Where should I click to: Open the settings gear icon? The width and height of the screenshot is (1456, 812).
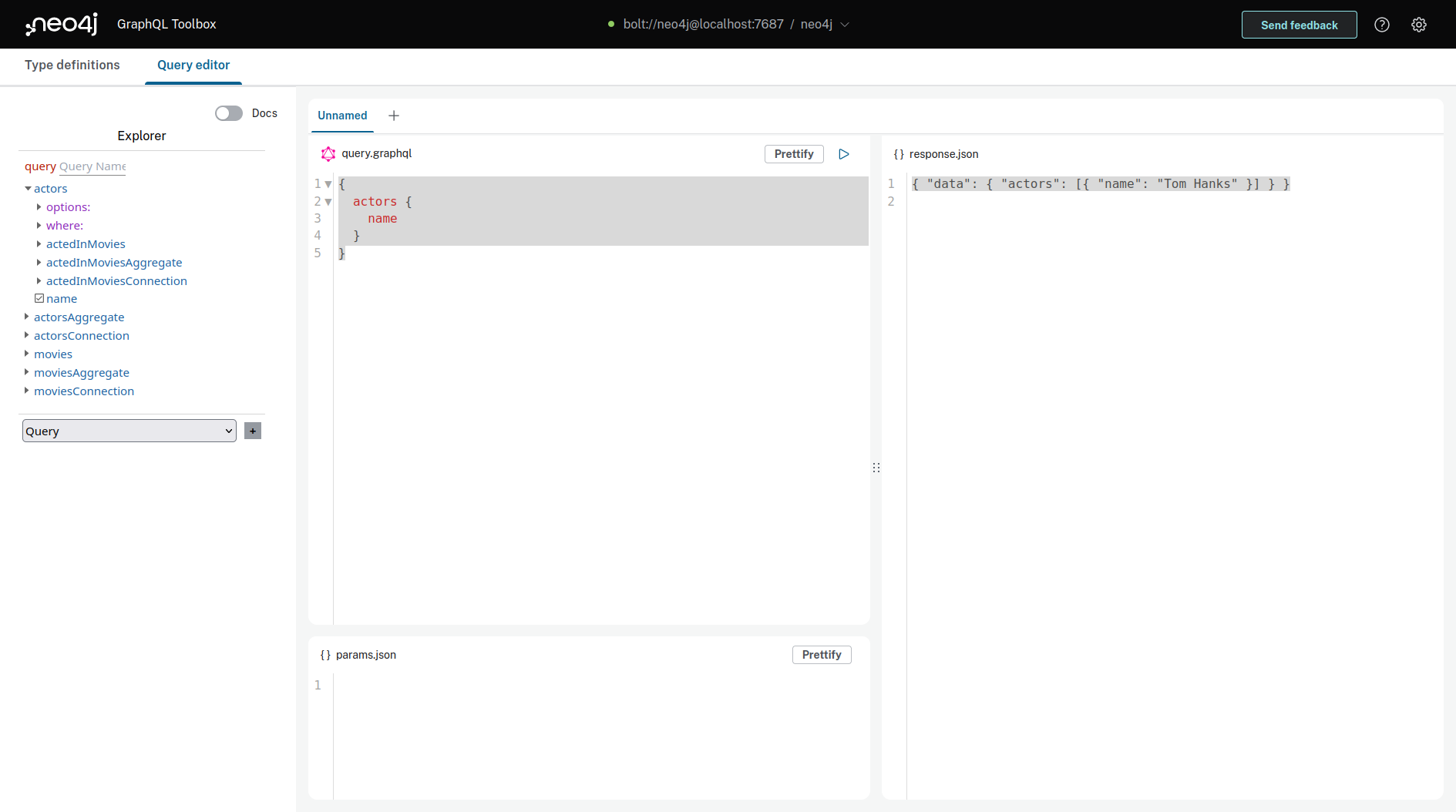pos(1420,24)
